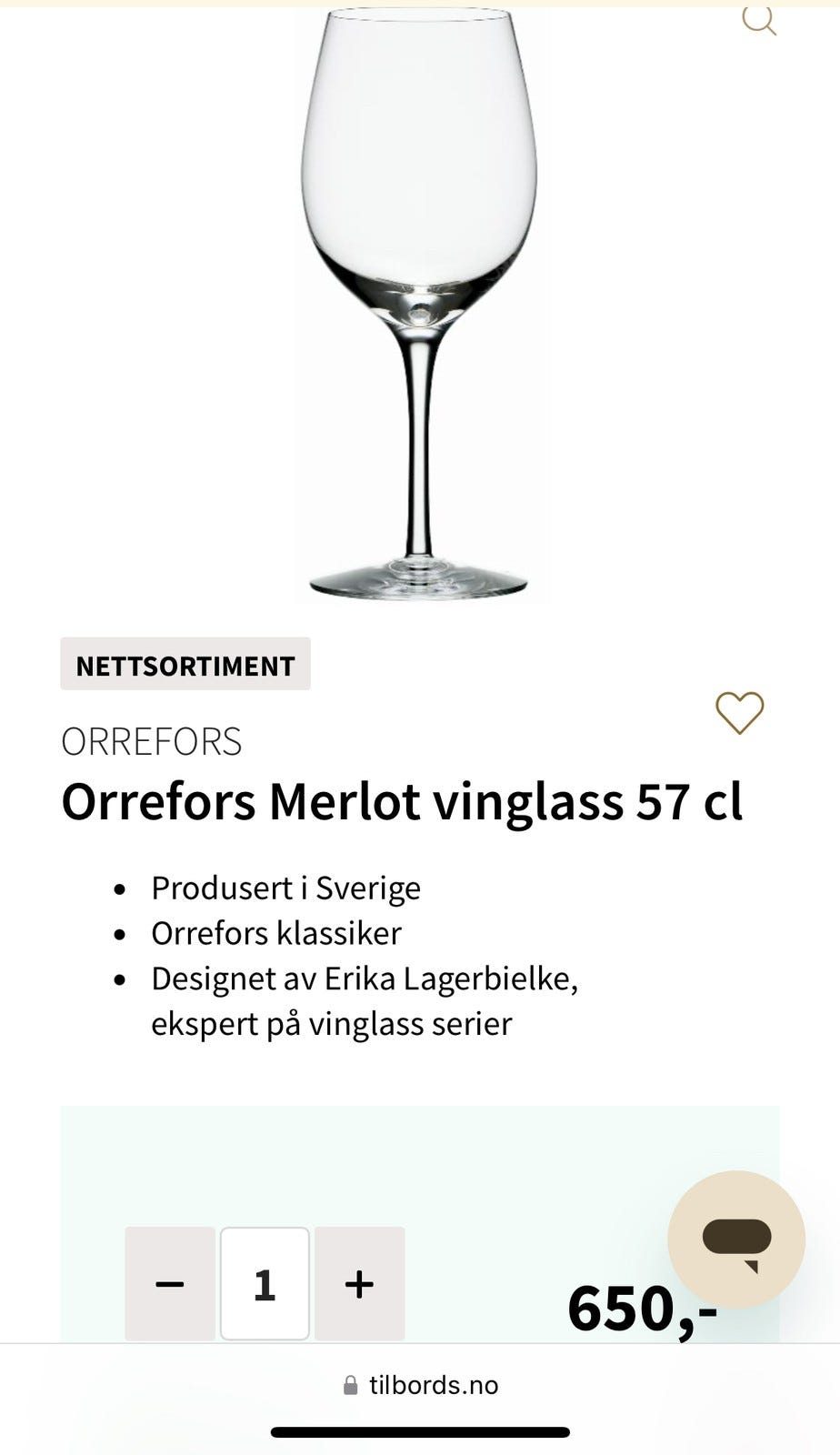
Task: Open the wine glass product image
Action: [x=420, y=227]
